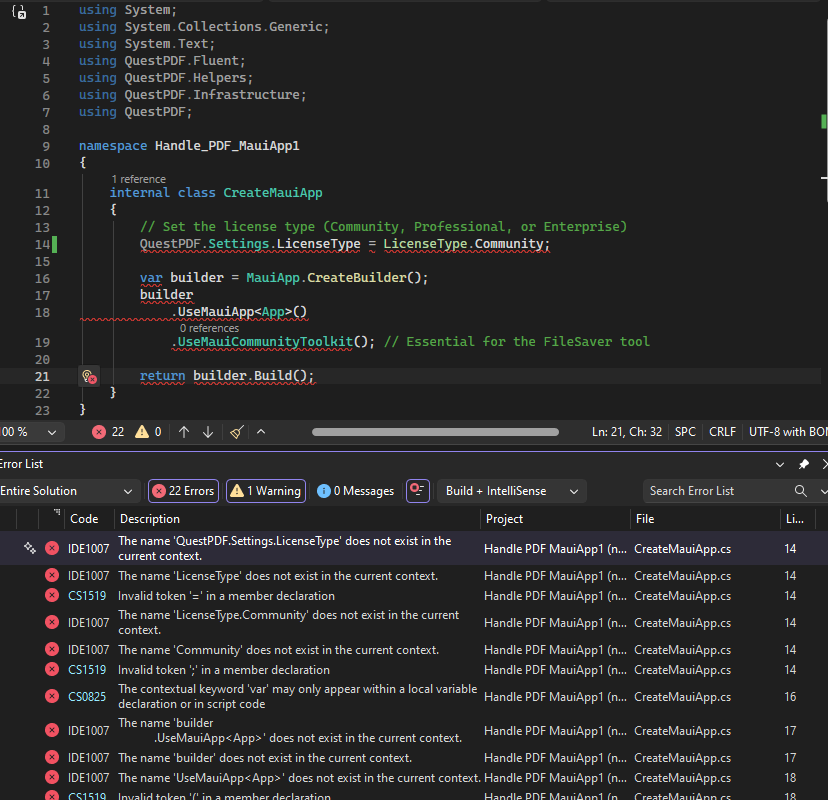
Task: Select the error "The name 'Community' does not exist"
Action: pos(414,650)
